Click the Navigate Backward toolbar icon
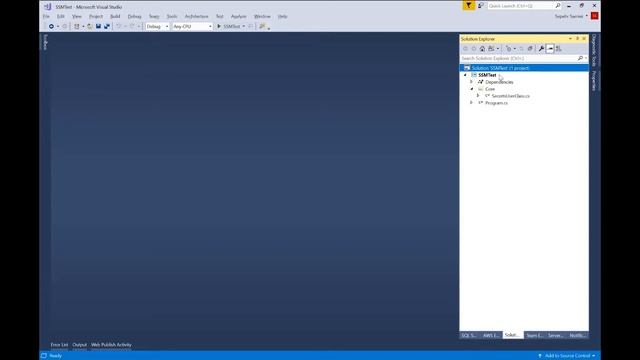The height and width of the screenshot is (360, 640). tap(51, 26)
